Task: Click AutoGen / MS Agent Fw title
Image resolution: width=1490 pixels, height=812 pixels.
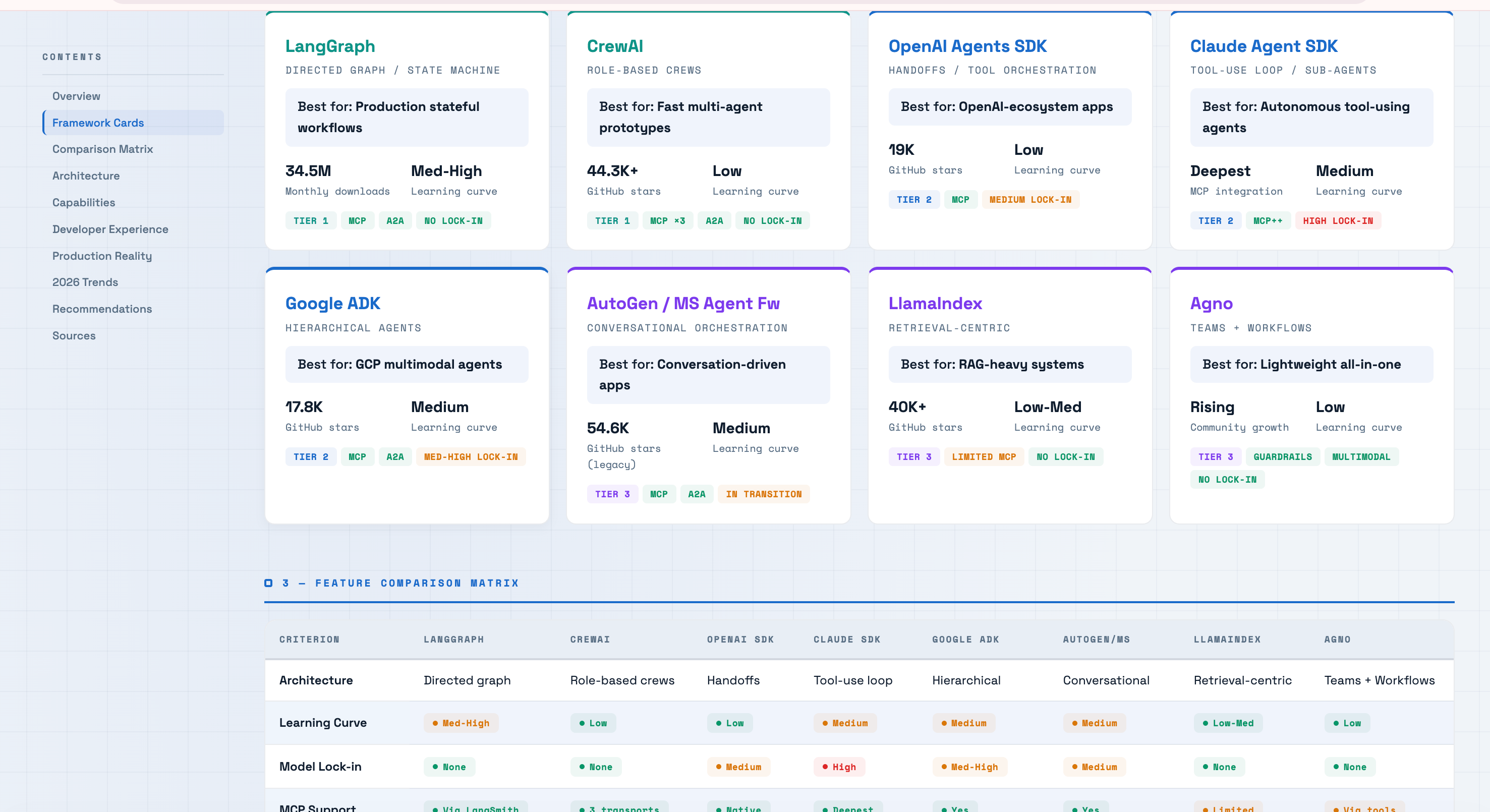Action: click(683, 303)
